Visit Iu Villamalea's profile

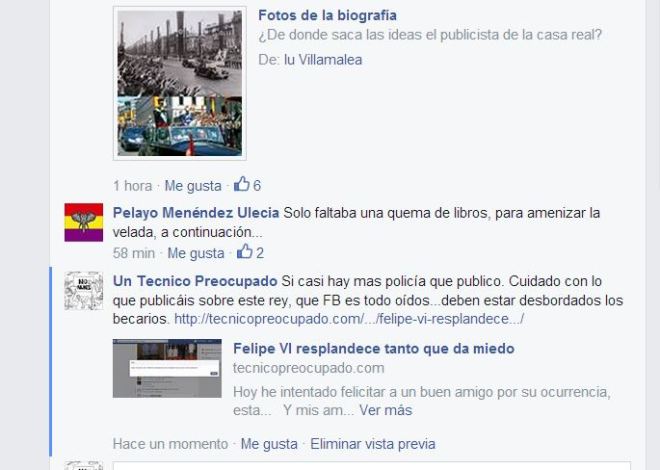[x=323, y=60]
